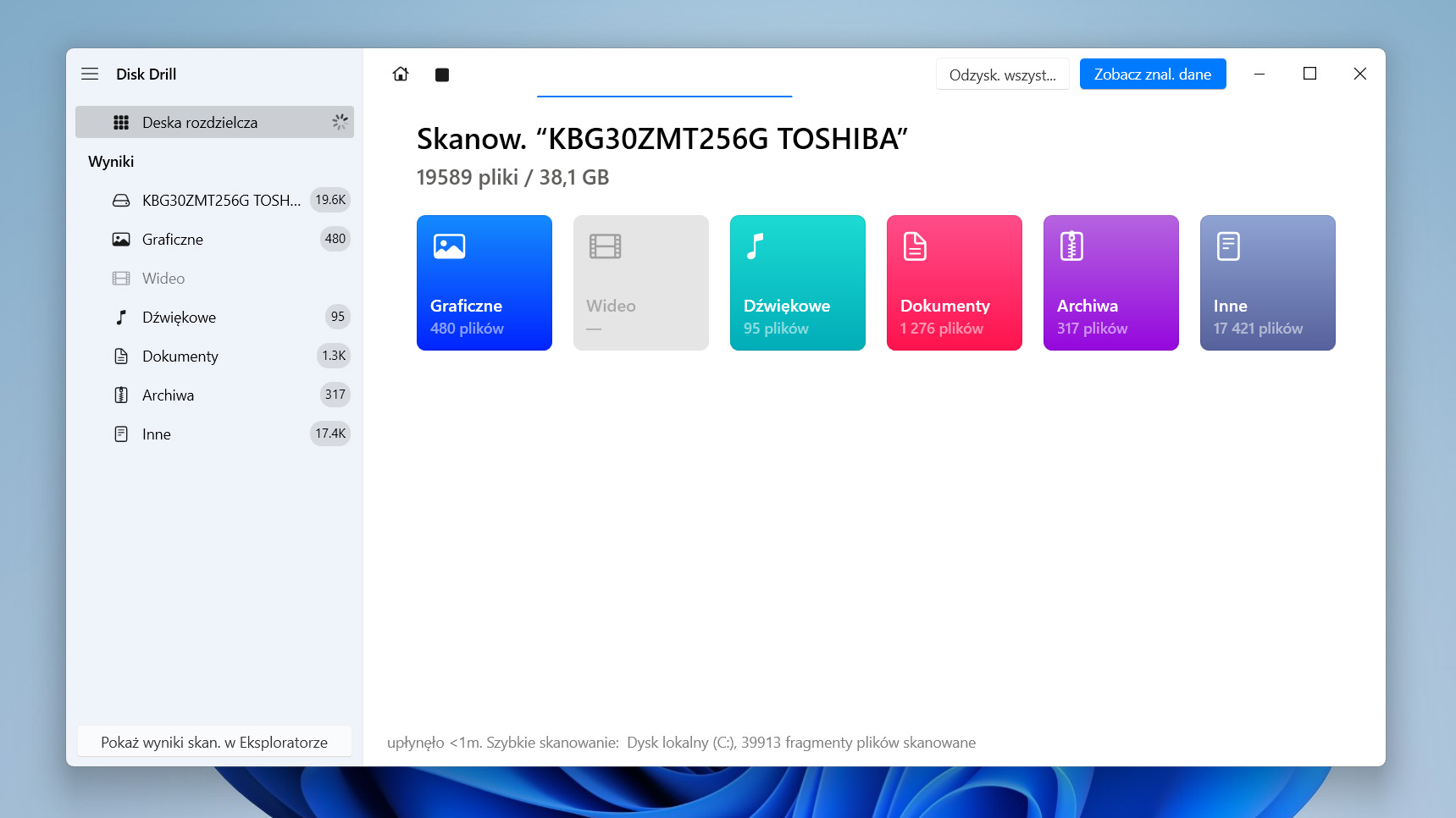Open Dokumenty from the sidebar
This screenshot has width=1456, height=818.
(x=180, y=356)
